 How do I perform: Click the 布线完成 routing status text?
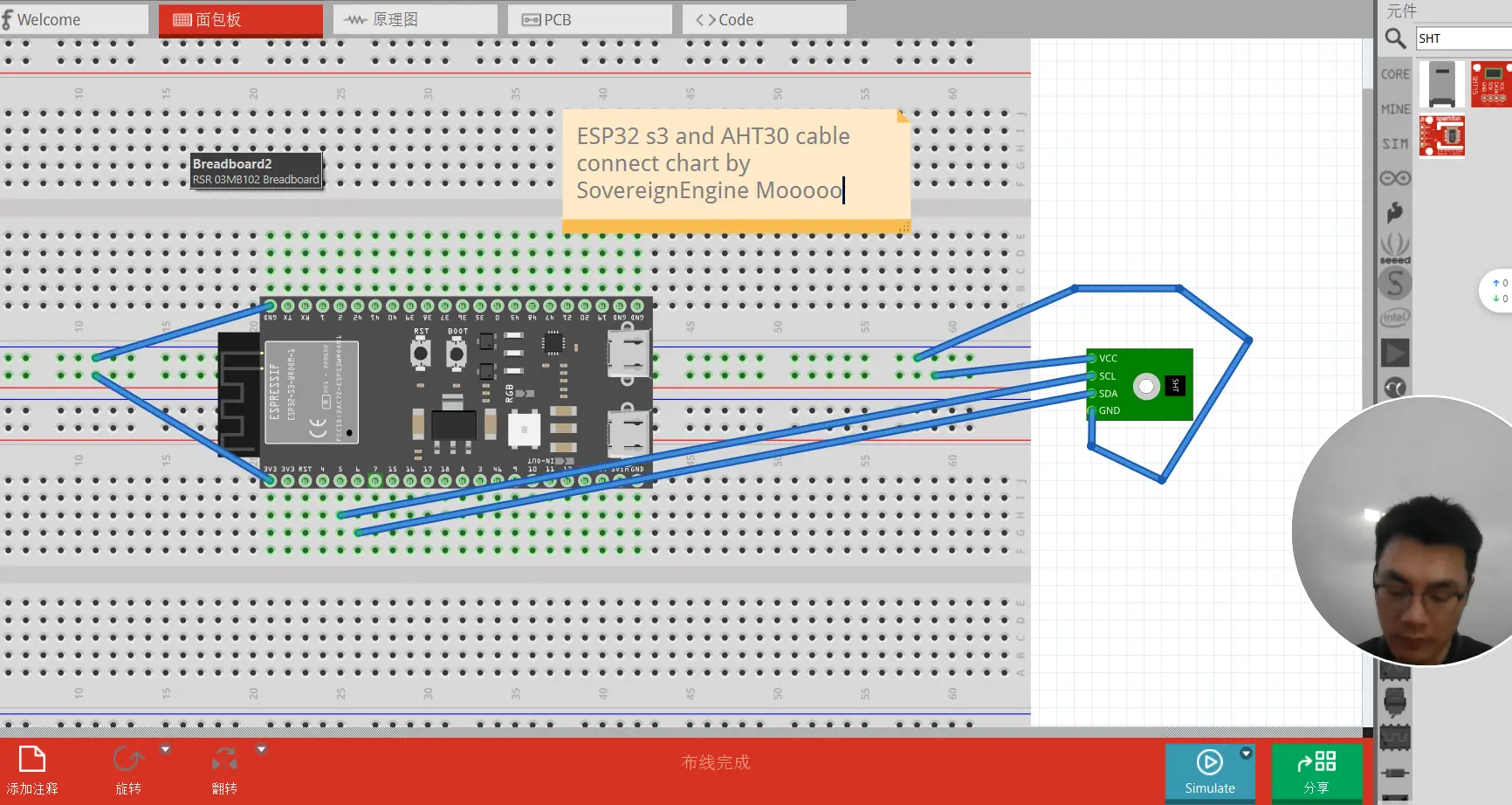[716, 762]
